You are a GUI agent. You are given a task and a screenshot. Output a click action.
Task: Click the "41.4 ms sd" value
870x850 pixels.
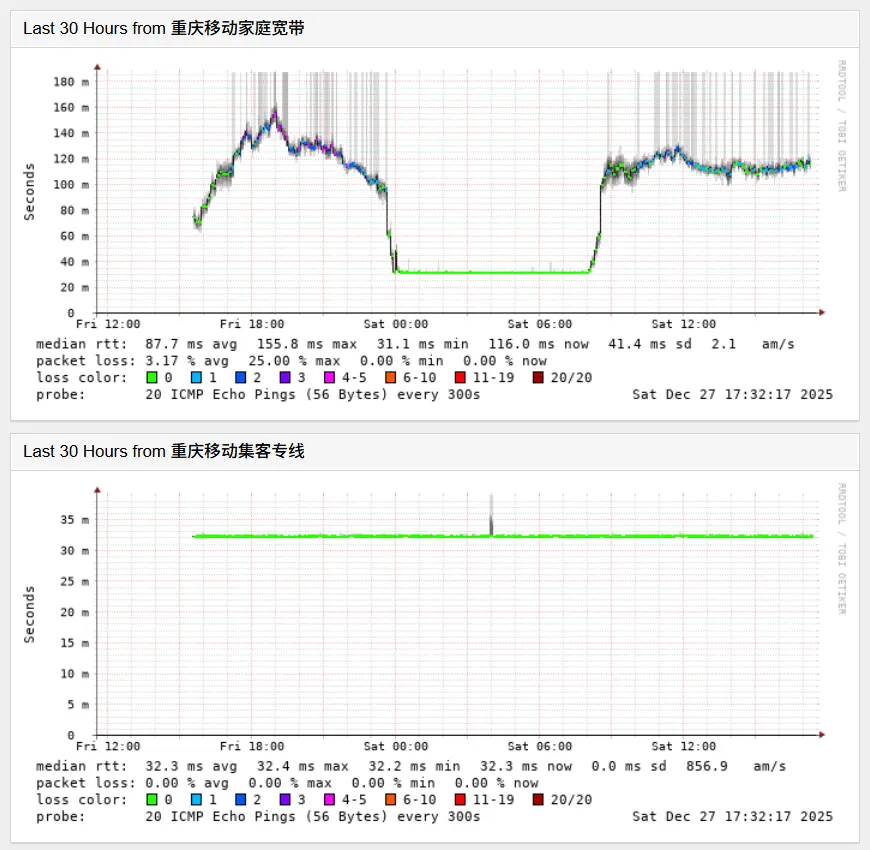point(650,345)
